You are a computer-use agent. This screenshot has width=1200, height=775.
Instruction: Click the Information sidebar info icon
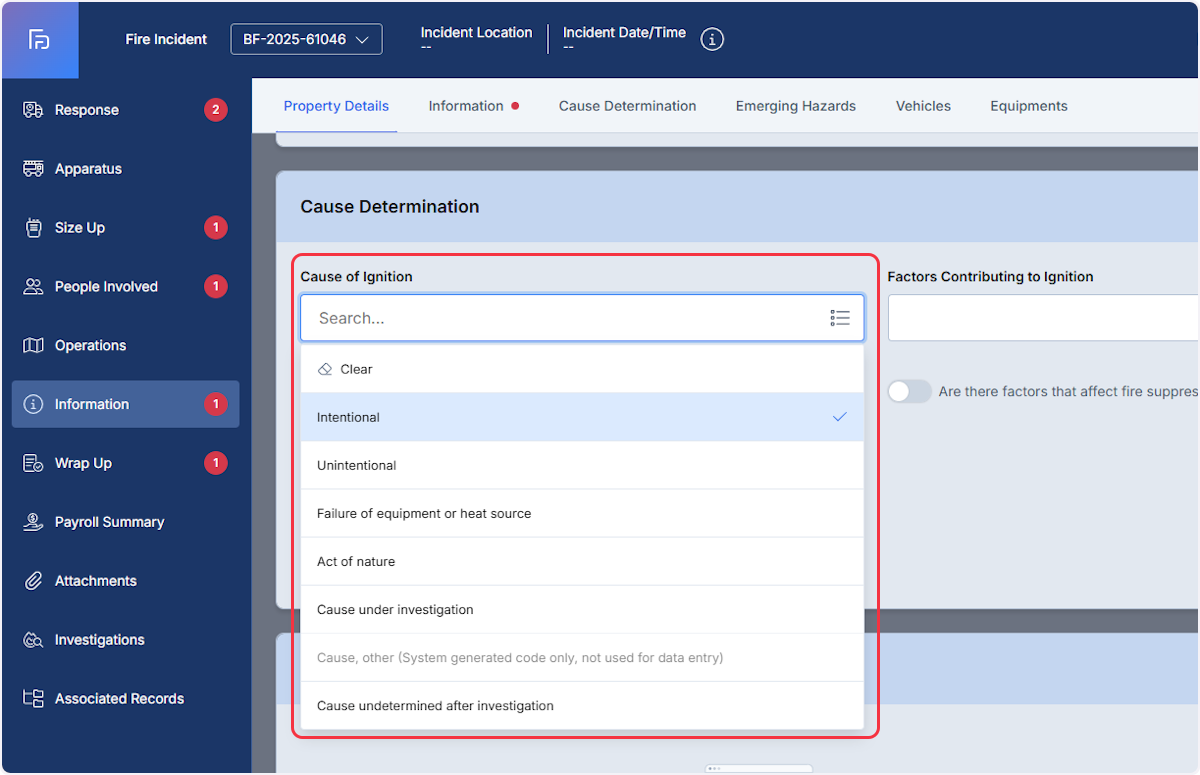click(x=33, y=404)
